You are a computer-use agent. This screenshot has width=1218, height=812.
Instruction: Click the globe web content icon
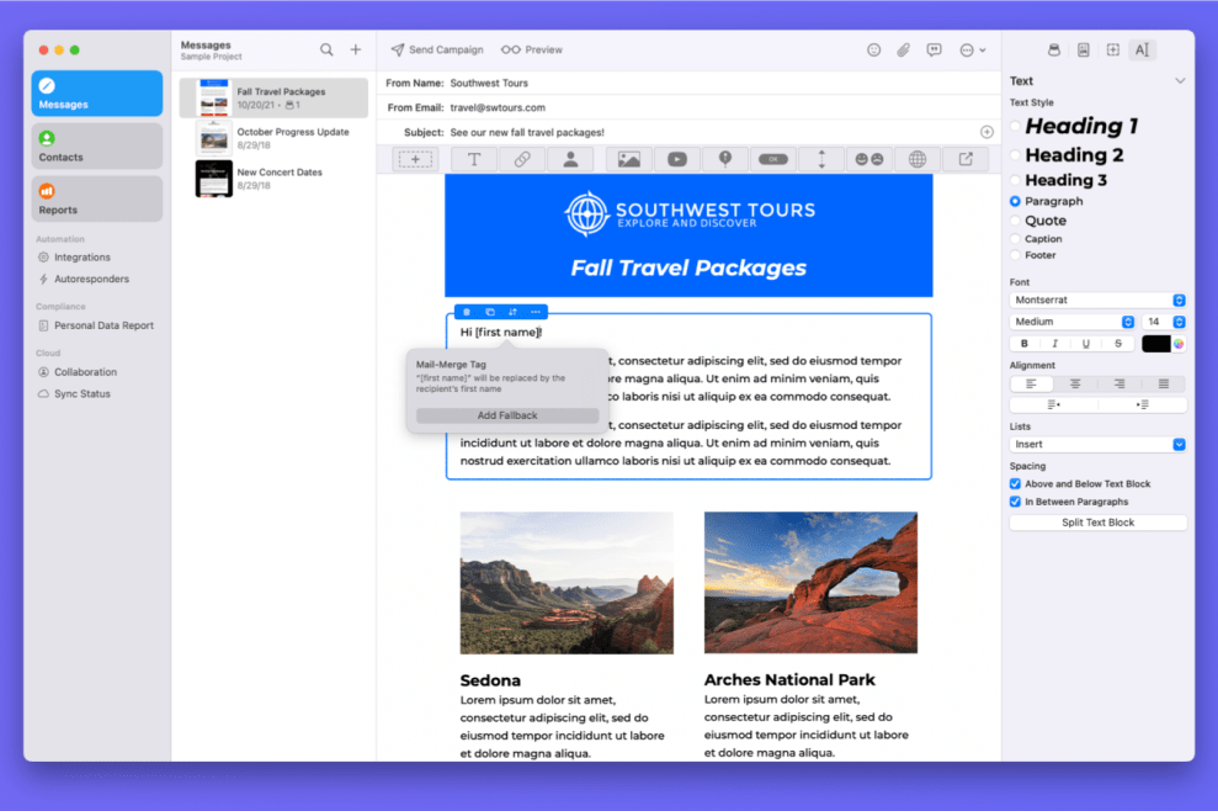pyautogui.click(x=917, y=159)
